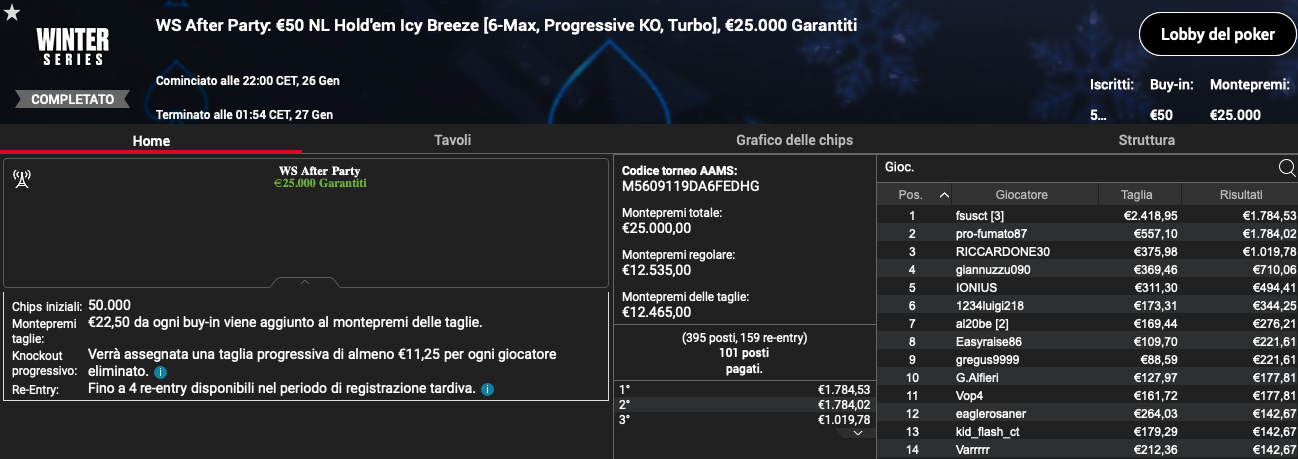This screenshot has height=459, width=1298.
Task: Select player fsusct [3] row
Action: point(1087,215)
